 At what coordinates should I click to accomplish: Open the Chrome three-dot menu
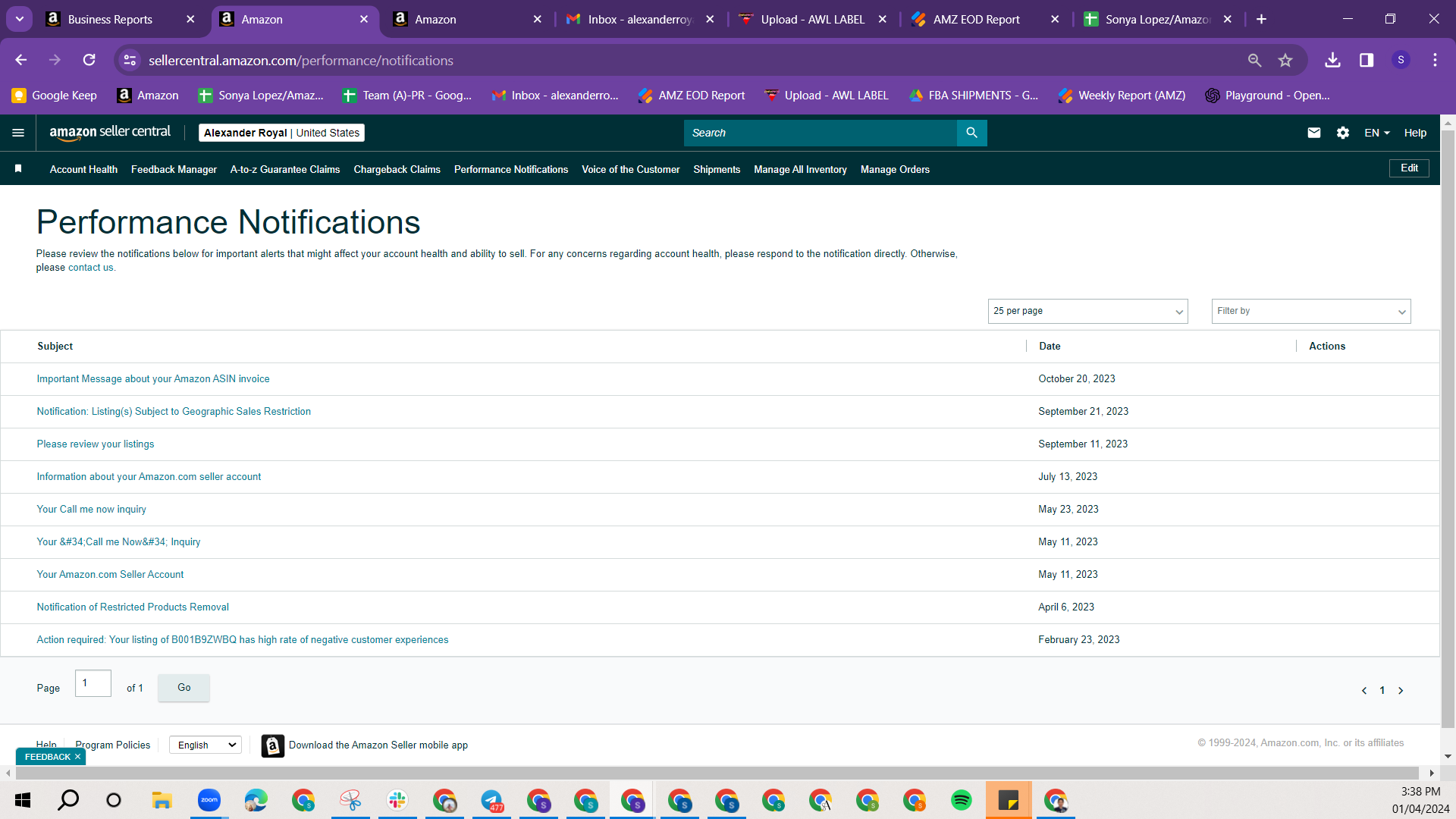(x=1435, y=60)
